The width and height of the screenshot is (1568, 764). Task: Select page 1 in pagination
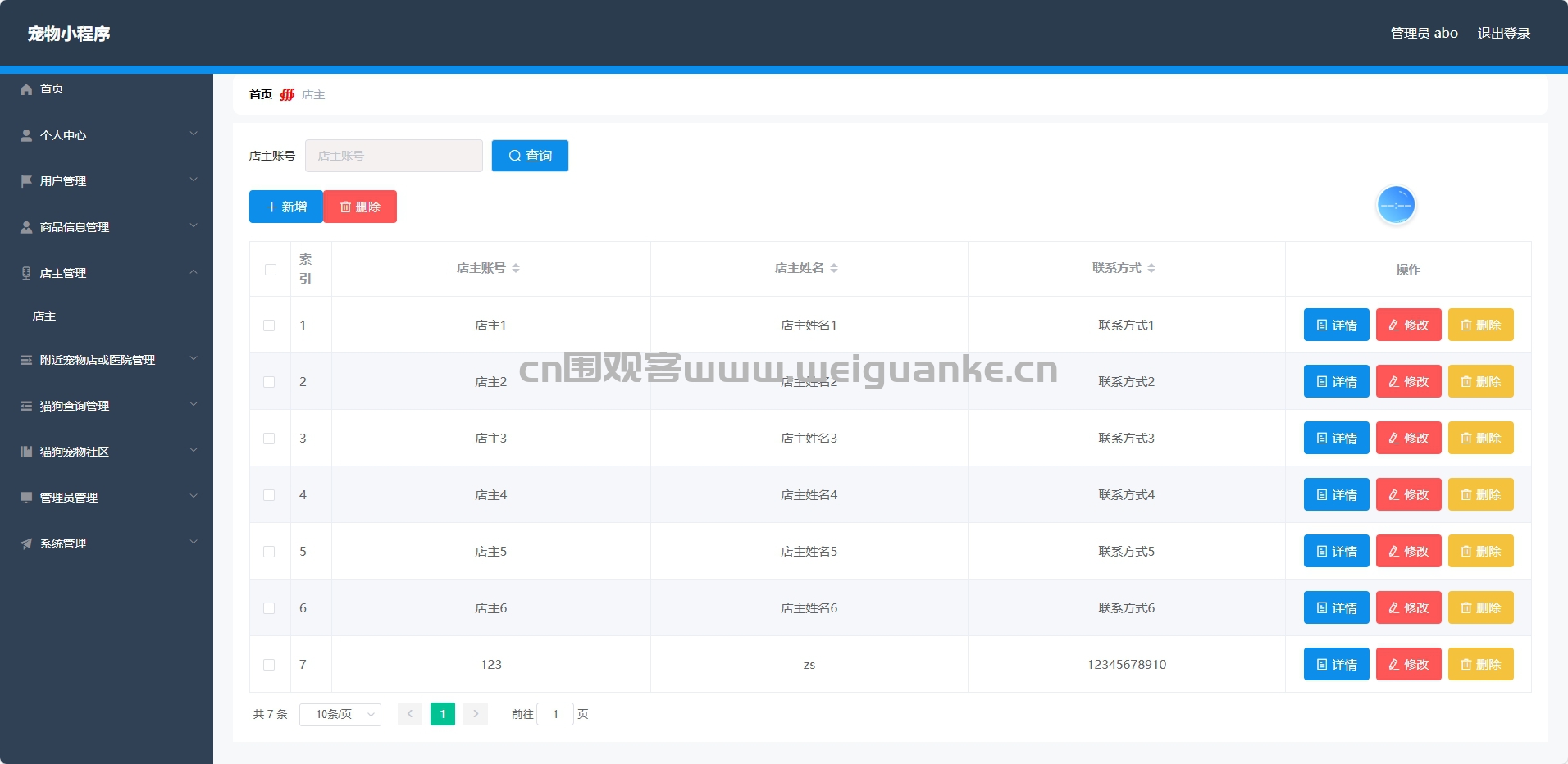pos(443,714)
